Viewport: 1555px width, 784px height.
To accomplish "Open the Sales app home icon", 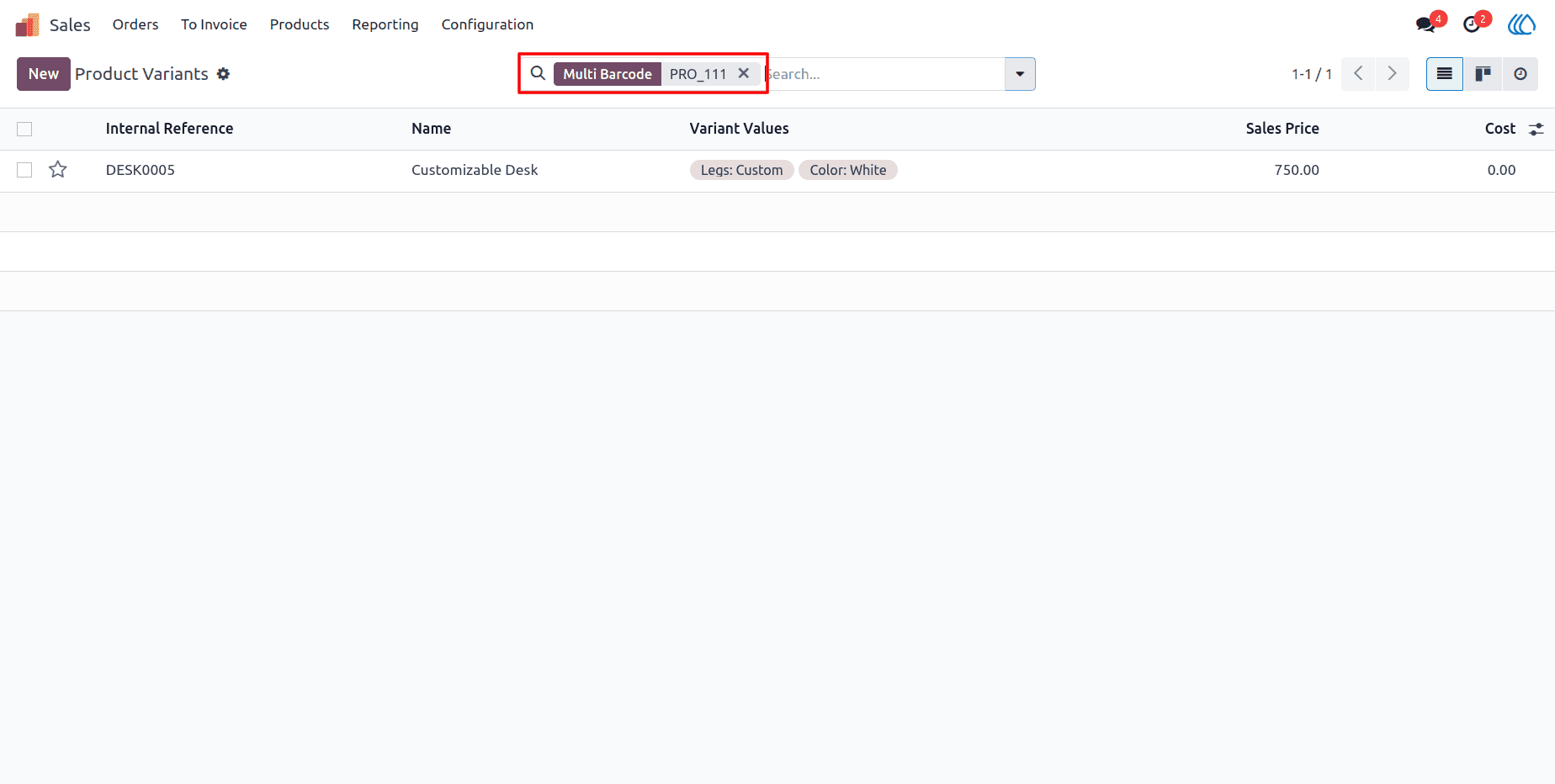I will [x=27, y=24].
